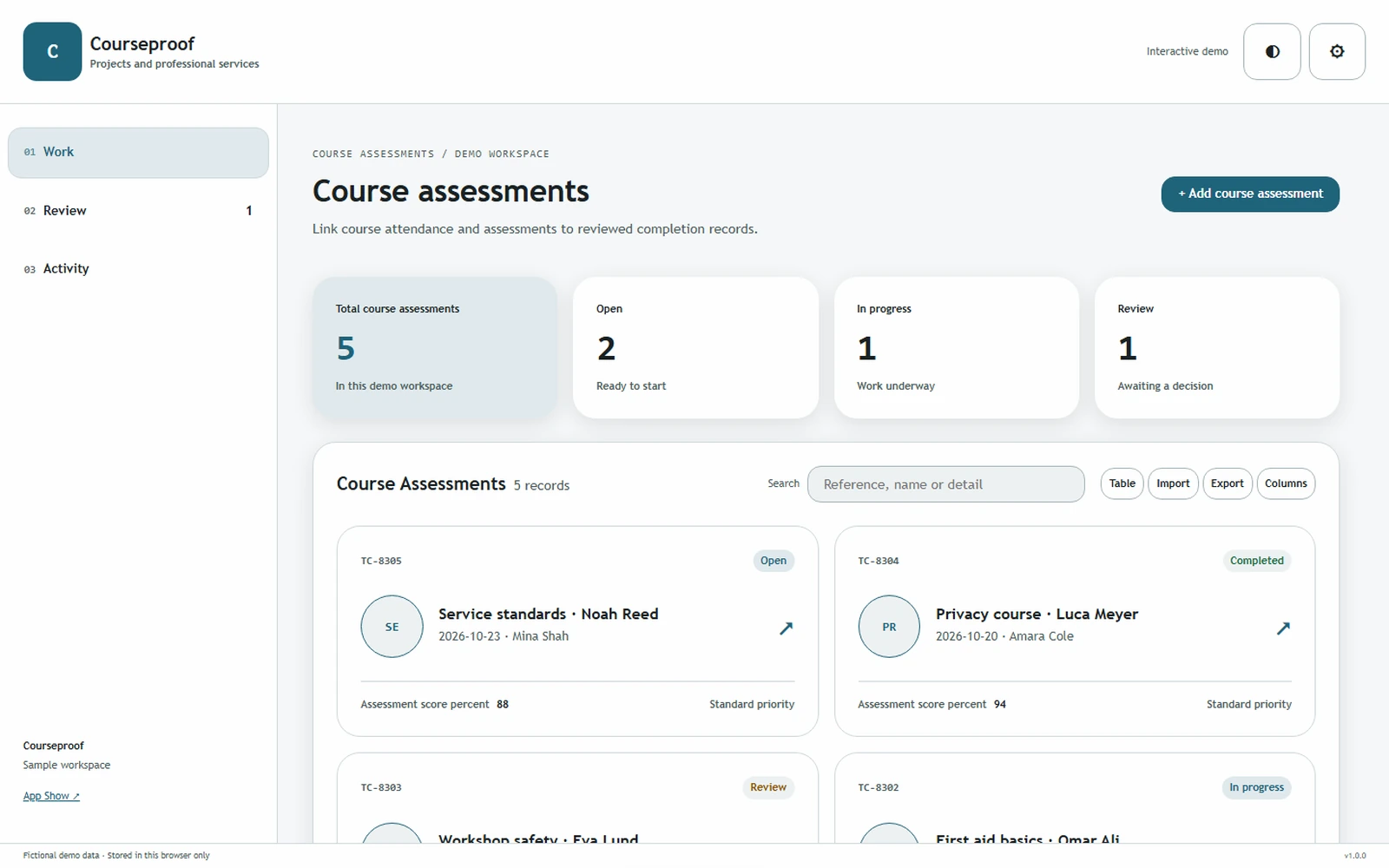This screenshot has width=1389, height=868.
Task: Click the Completed status badge on TC-8304
Action: tap(1256, 561)
